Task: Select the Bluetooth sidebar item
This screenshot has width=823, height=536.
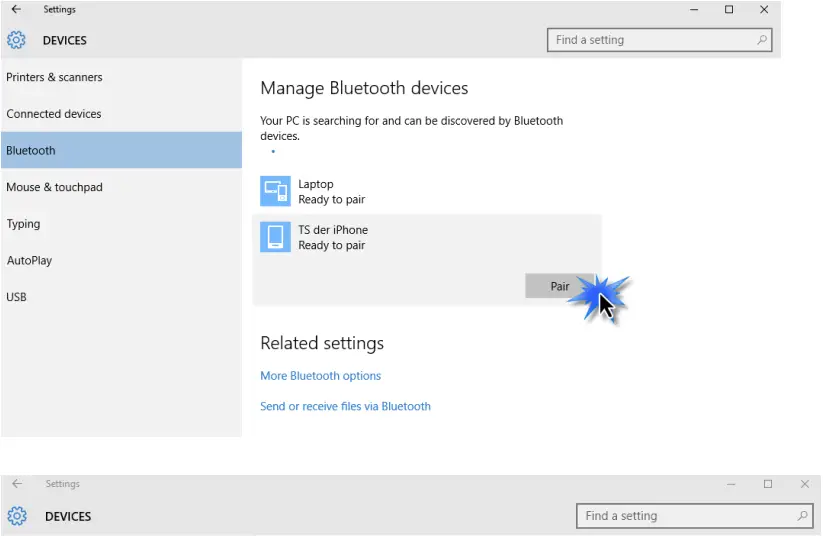Action: pos(121,150)
